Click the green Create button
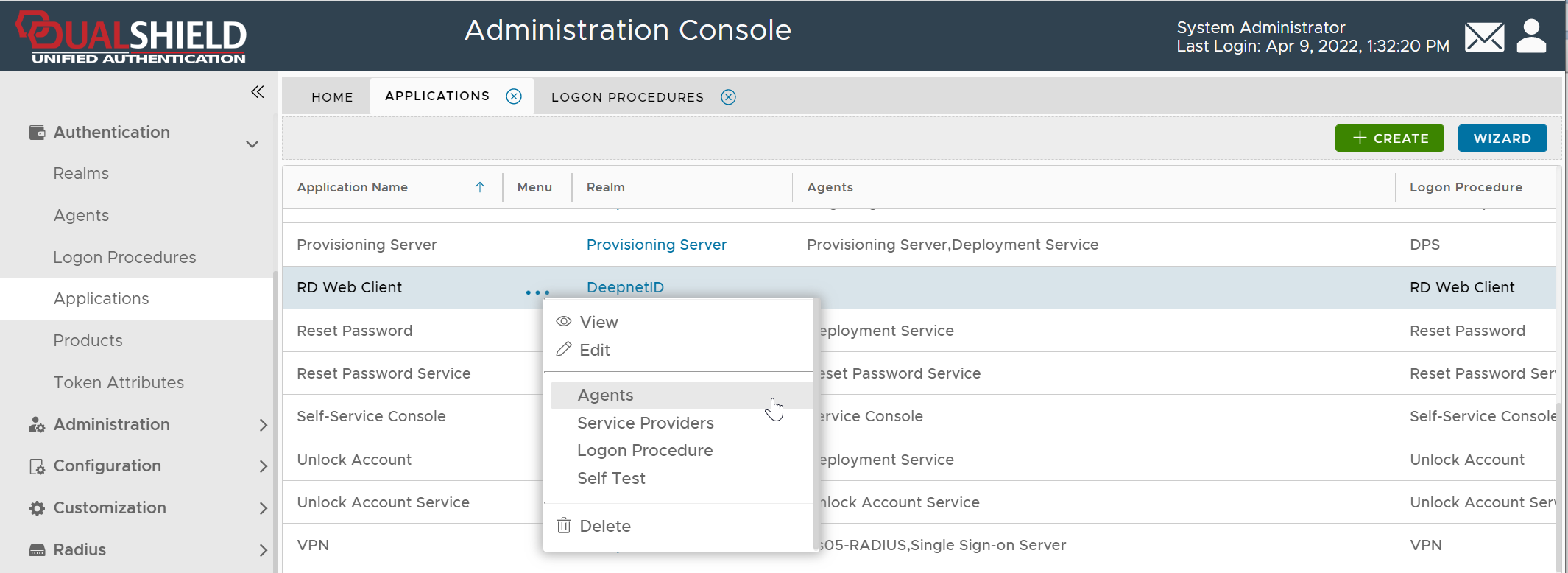This screenshot has height=573, width=1568. coord(1389,138)
